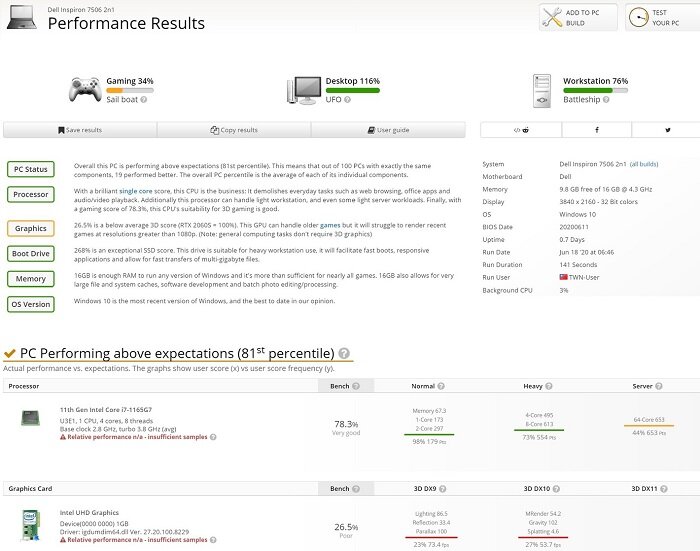Click the 27% 53.7 fps DX10 score

coord(543,545)
